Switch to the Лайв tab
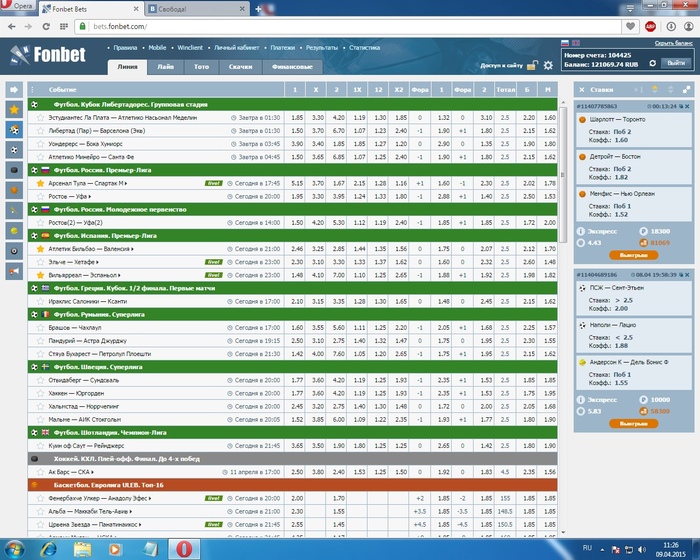The image size is (700, 560). coord(166,67)
